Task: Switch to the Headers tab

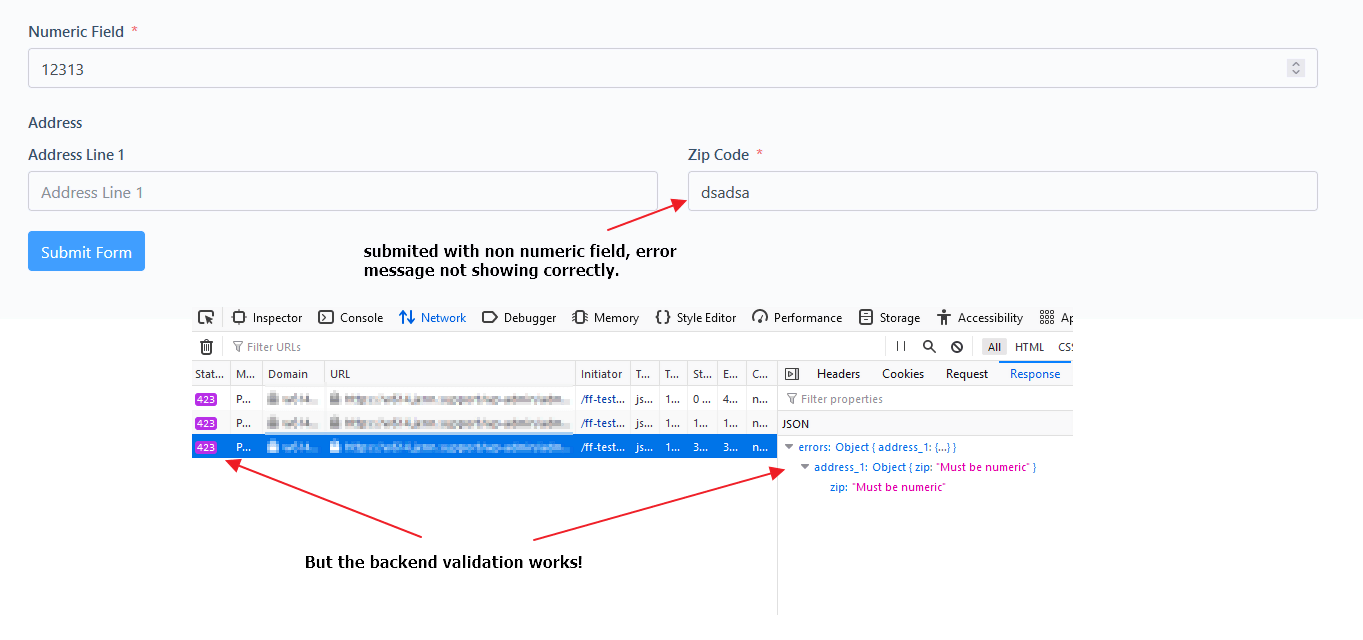Action: (838, 373)
